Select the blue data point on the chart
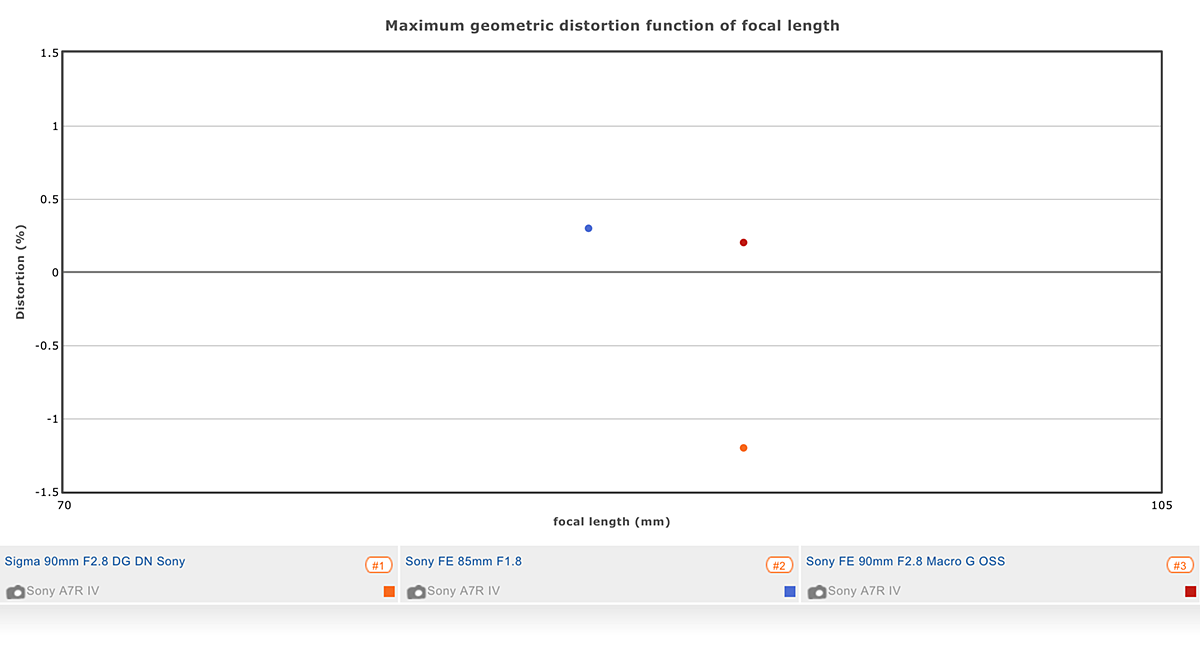 (x=588, y=228)
